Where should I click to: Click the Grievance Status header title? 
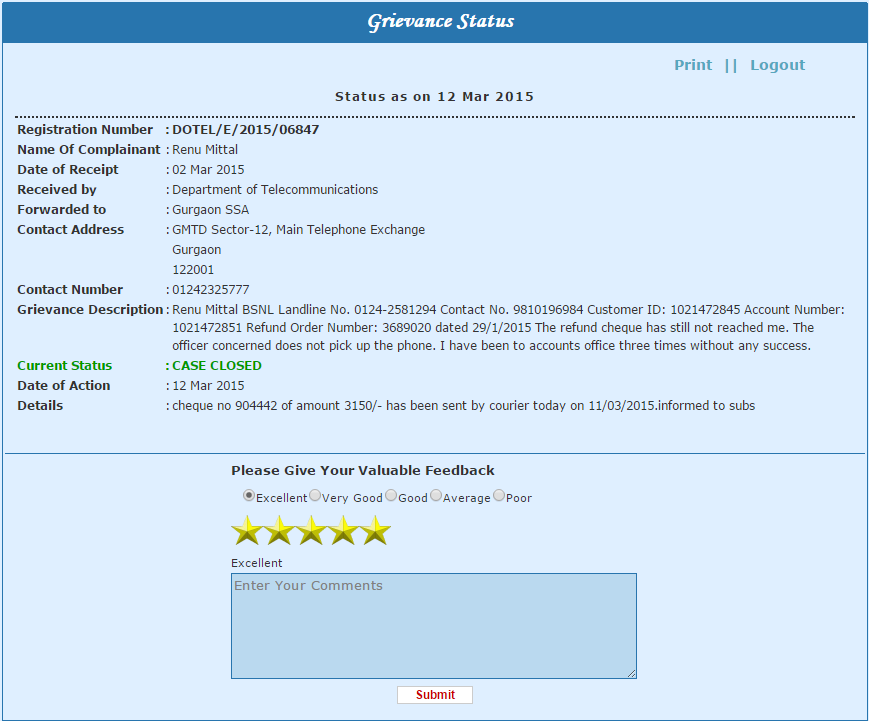tap(440, 21)
